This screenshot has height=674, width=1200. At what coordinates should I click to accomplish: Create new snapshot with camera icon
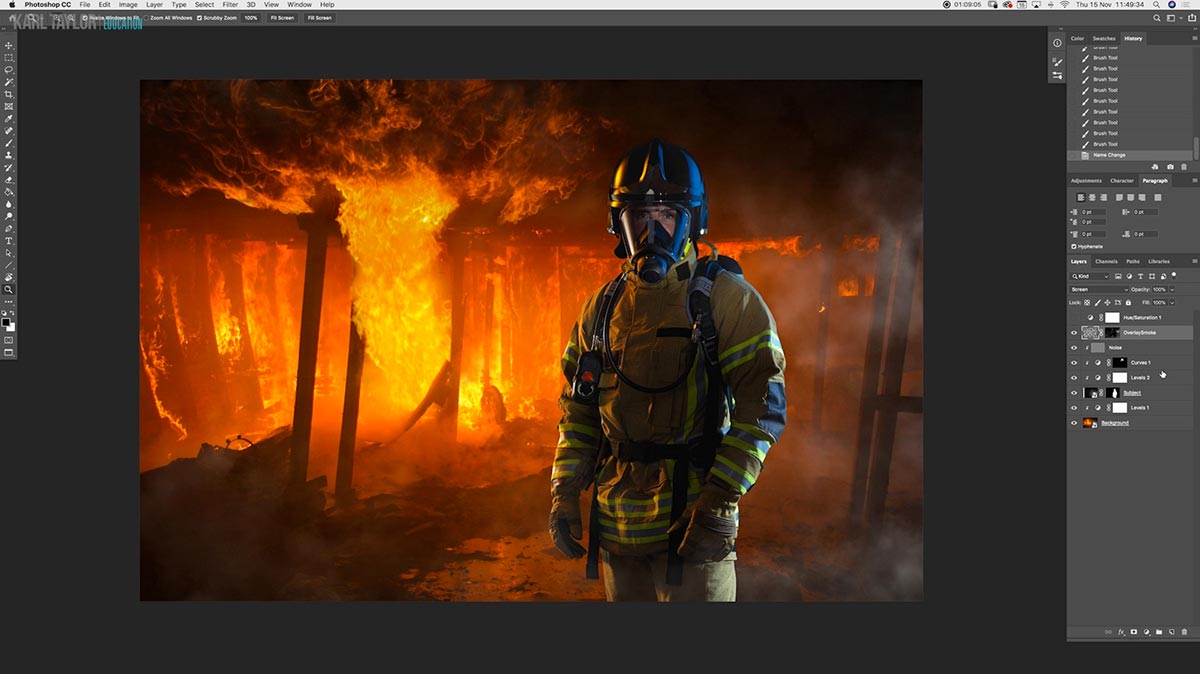1170,167
